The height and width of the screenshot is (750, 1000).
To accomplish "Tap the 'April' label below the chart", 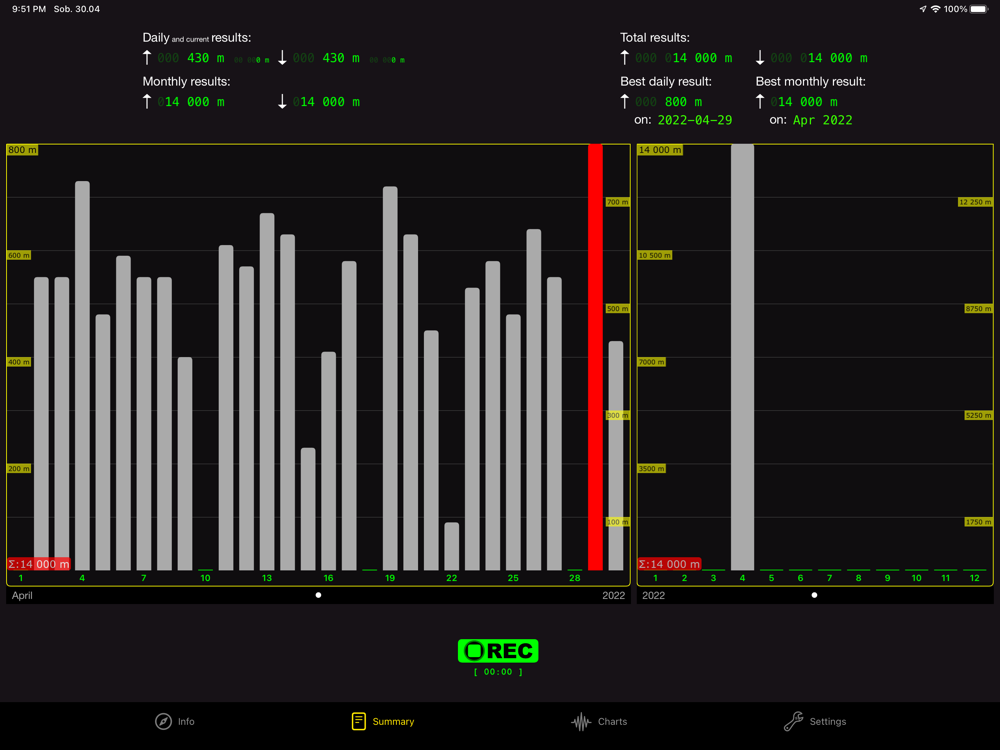I will coord(22,595).
